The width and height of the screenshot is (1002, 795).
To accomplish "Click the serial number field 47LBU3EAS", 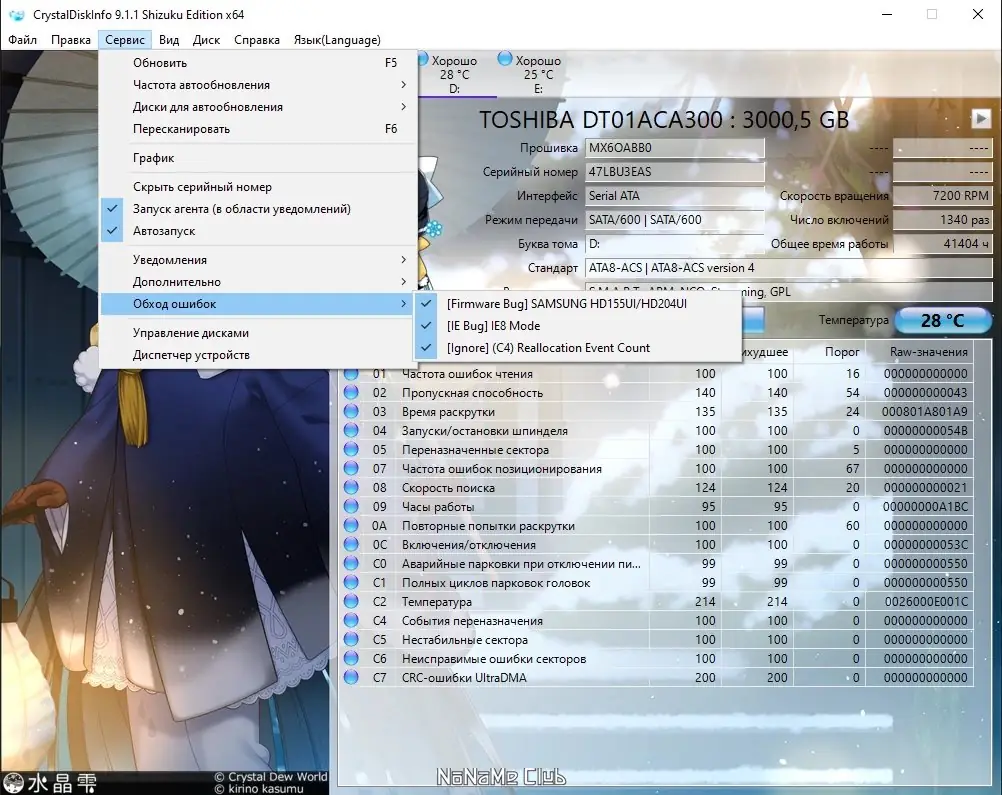I will [675, 171].
